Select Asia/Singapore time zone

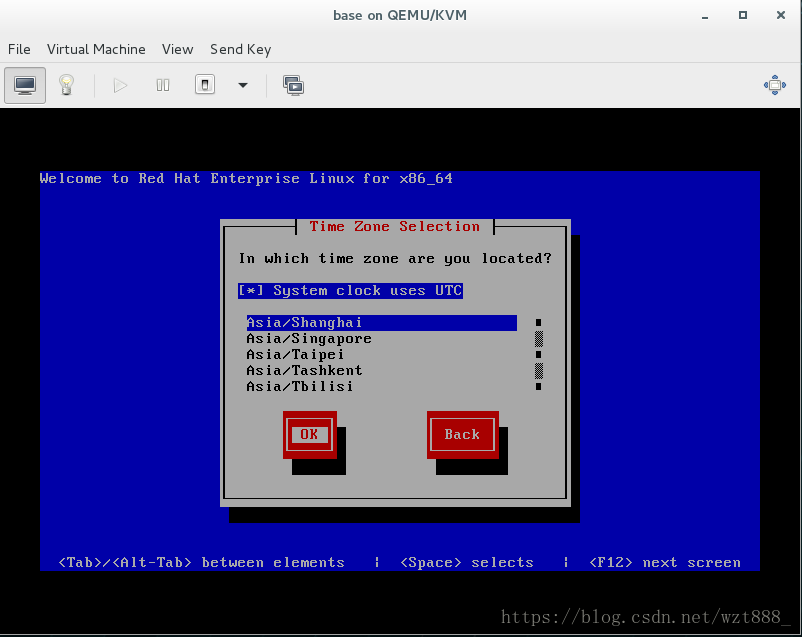pos(382,339)
